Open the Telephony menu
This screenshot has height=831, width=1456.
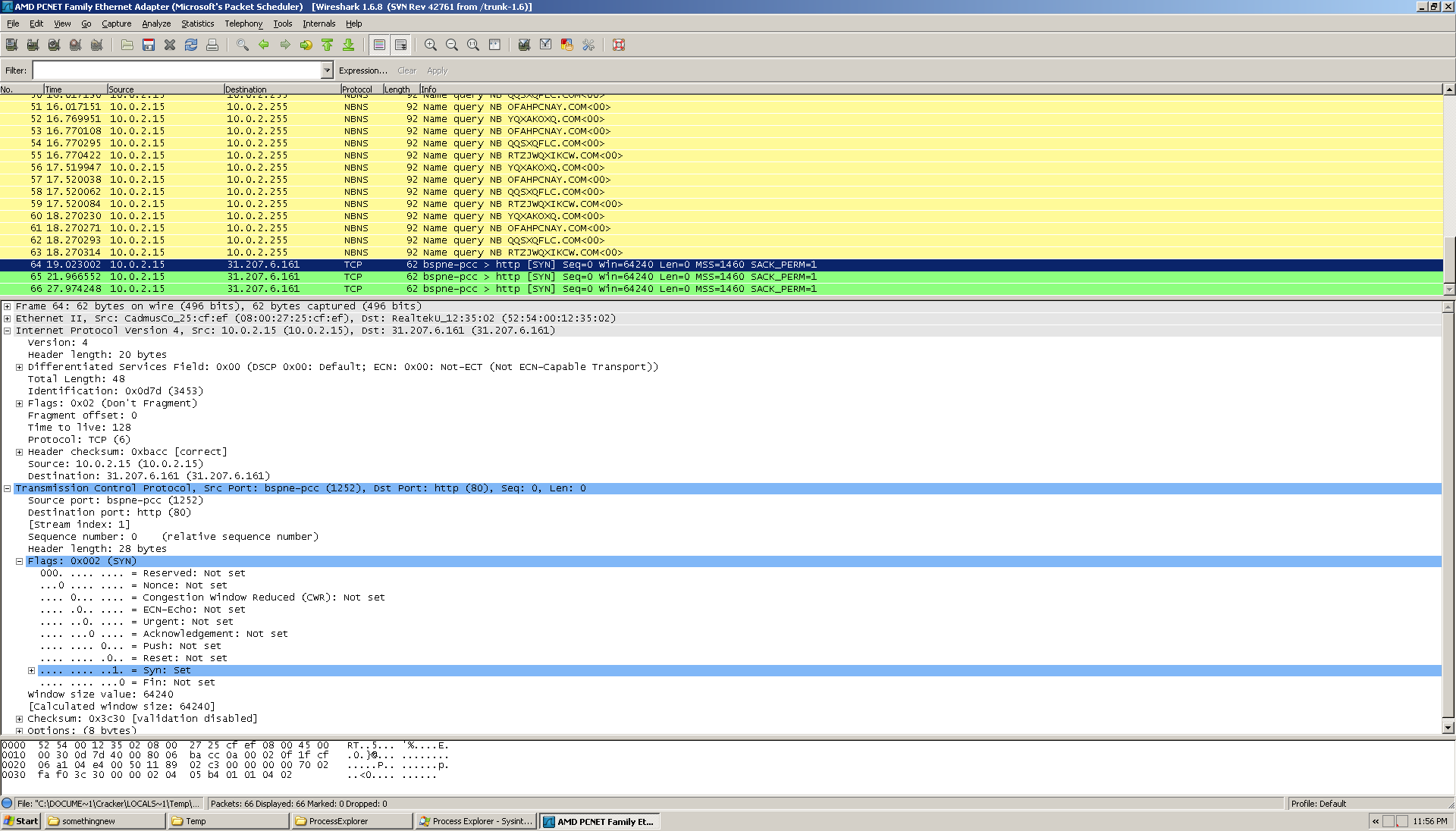pos(243,24)
